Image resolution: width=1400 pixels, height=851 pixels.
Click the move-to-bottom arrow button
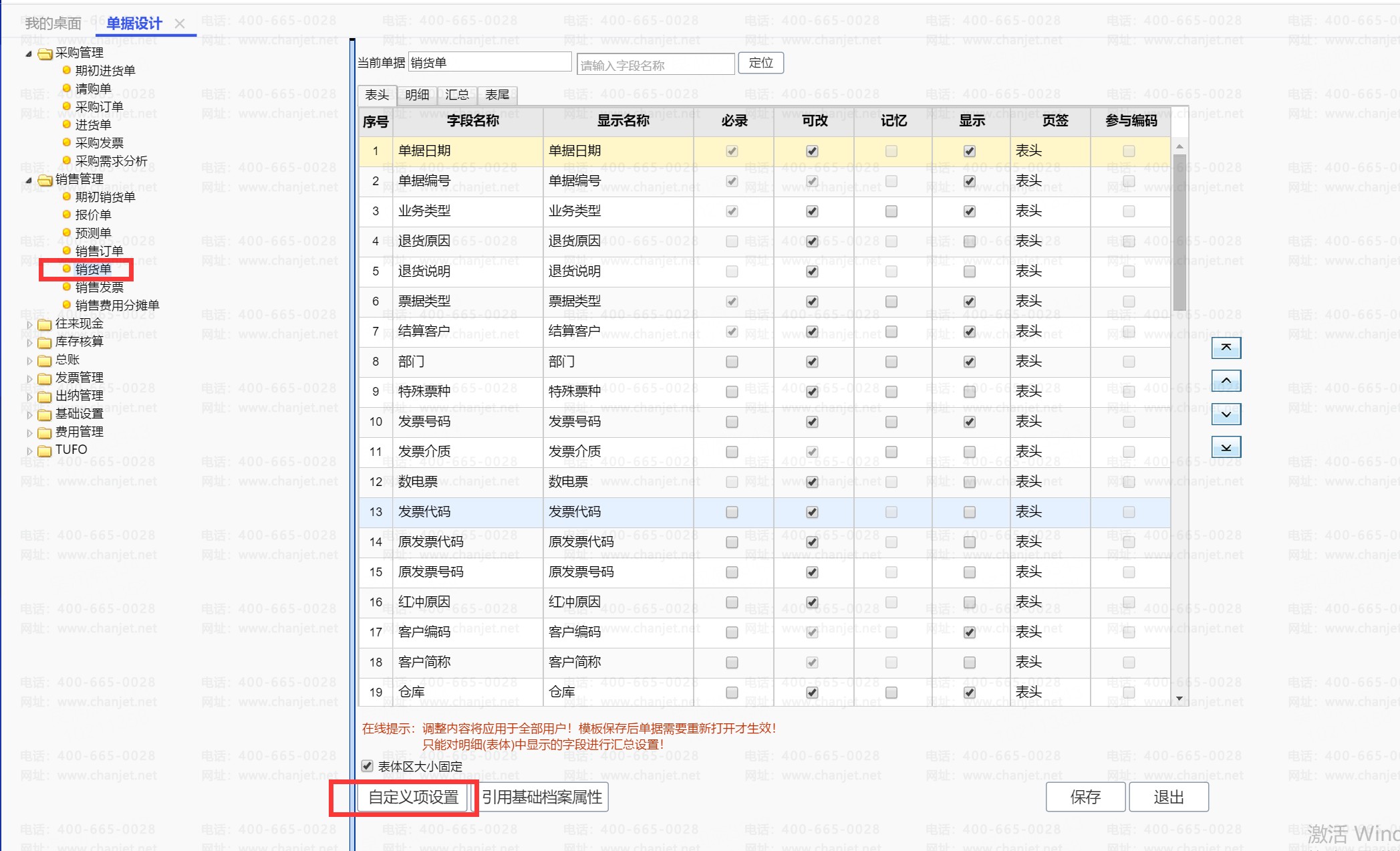(x=1226, y=448)
